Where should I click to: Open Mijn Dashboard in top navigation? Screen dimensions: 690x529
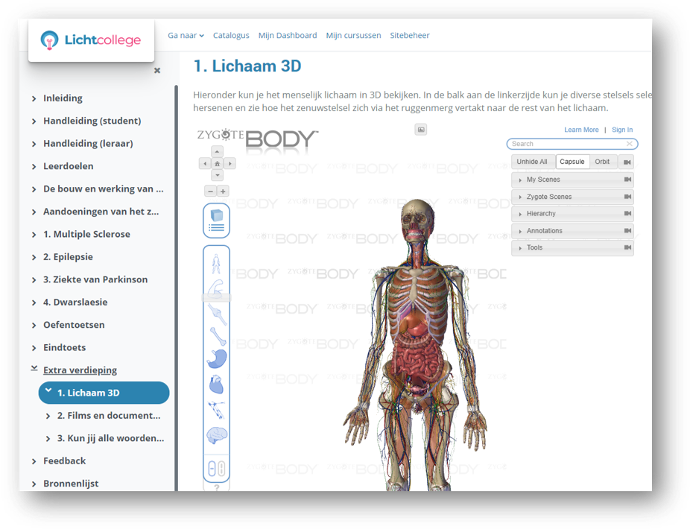(x=287, y=35)
